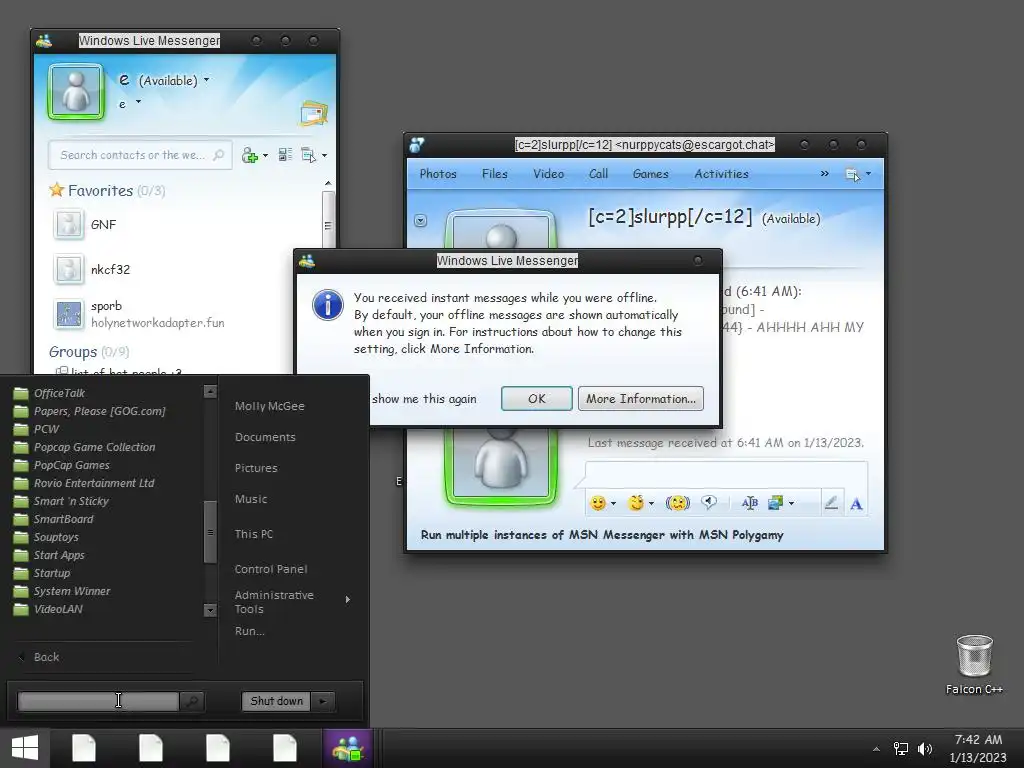The image size is (1024, 768).
Task: Click the start menu search box
Action: [x=98, y=701]
